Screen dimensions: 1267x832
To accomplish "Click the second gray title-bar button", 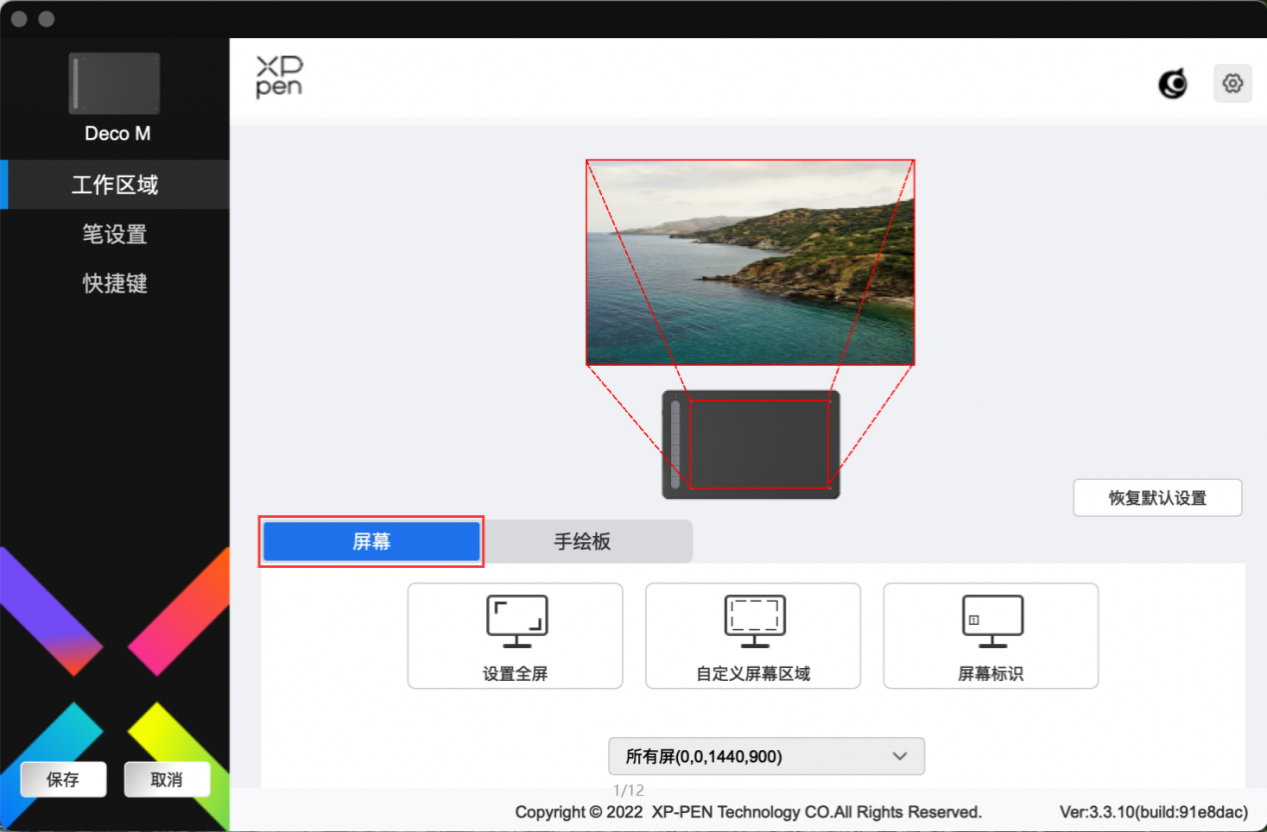I will pyautogui.click(x=46, y=19).
